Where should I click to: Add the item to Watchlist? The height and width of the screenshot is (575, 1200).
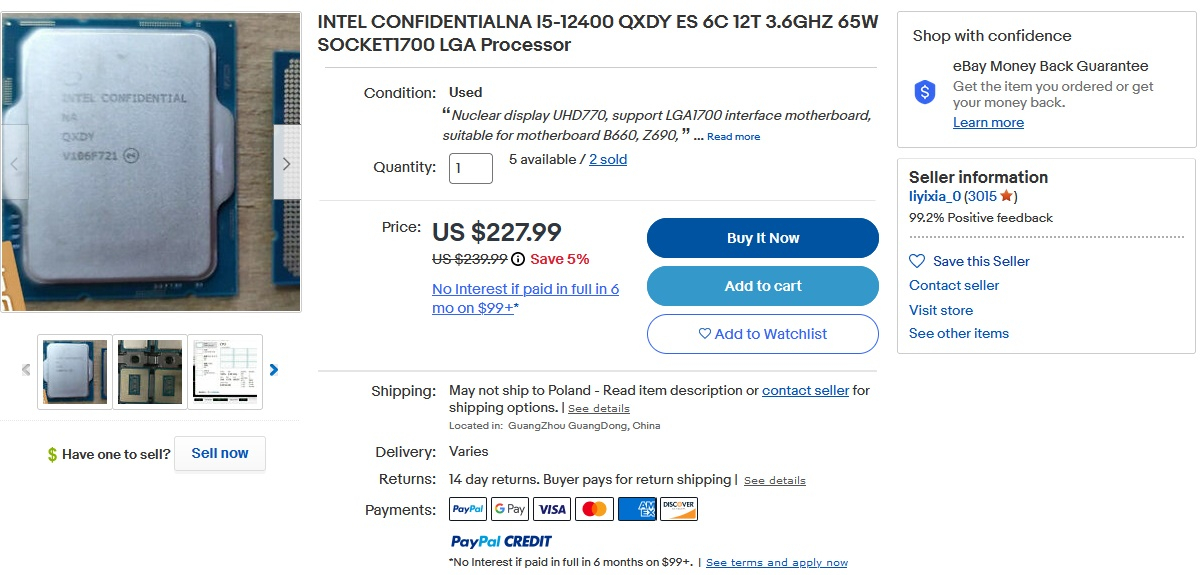[x=763, y=334]
